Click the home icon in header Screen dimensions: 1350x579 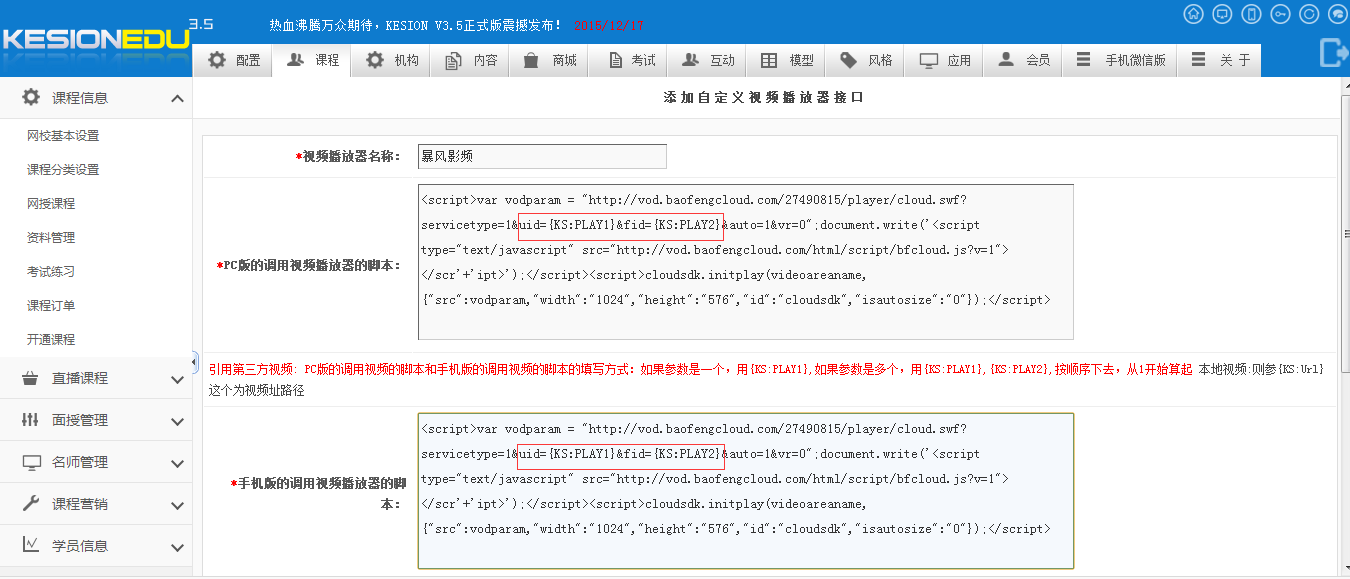click(x=1193, y=14)
